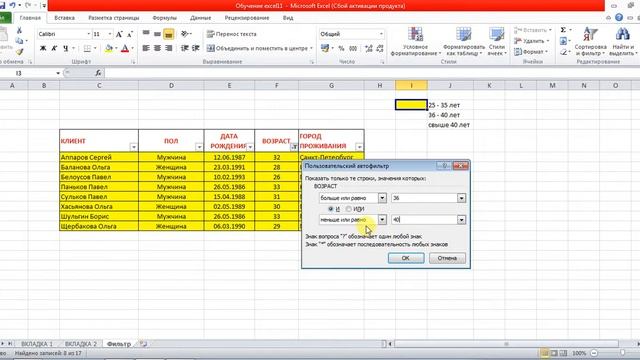Click Перенос текста wrap button
The image size is (640, 360).
pos(232,34)
